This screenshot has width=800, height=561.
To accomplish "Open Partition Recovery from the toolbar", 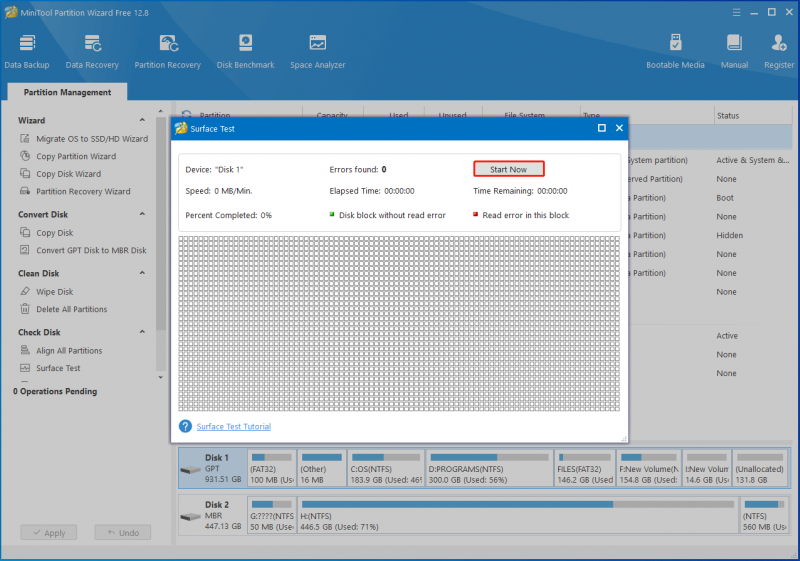I will (x=167, y=51).
